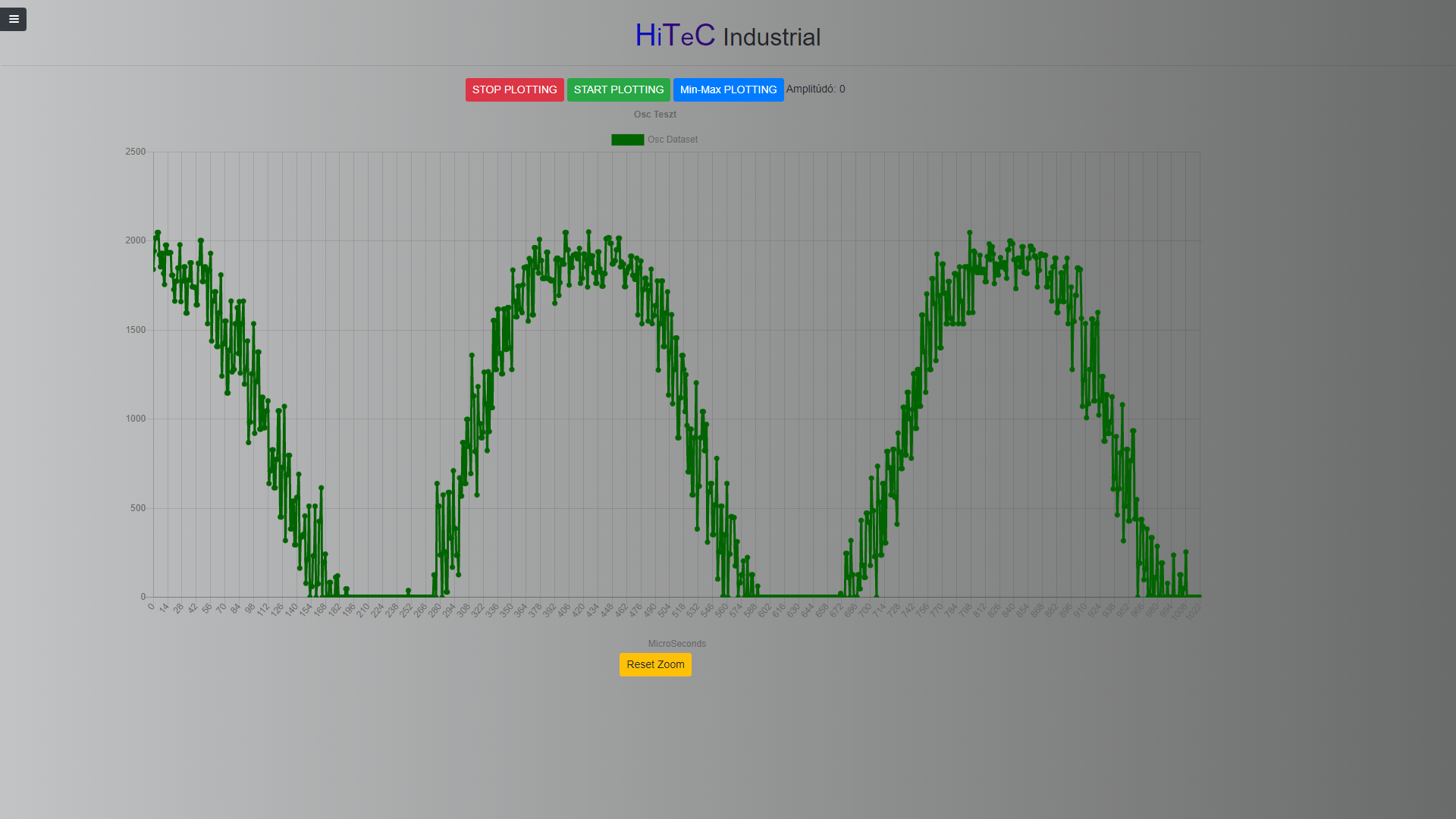This screenshot has height=819, width=1456.
Task: Click the 500 y-axis label
Action: (x=138, y=508)
